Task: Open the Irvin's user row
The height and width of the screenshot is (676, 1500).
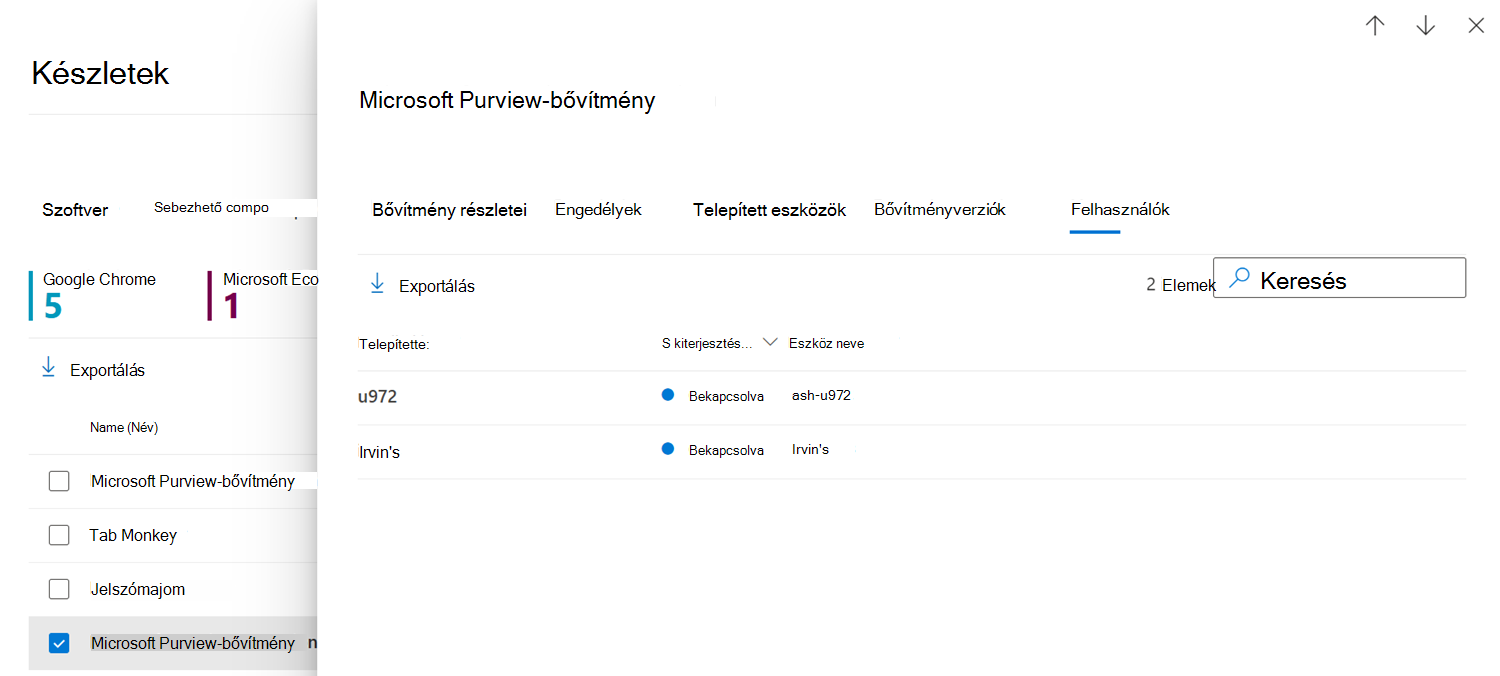Action: (911, 451)
